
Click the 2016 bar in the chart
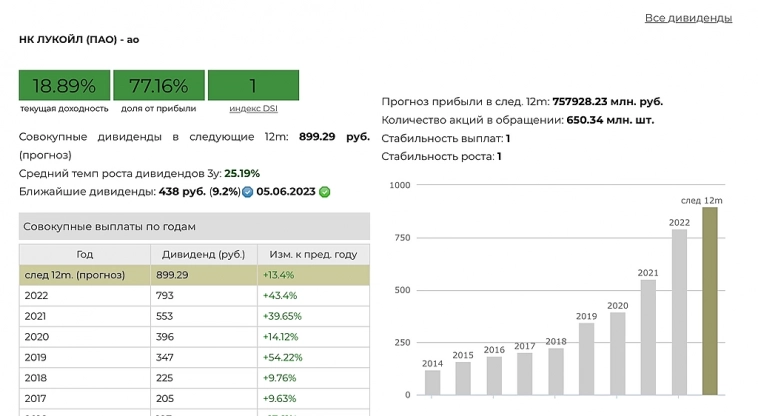point(494,375)
